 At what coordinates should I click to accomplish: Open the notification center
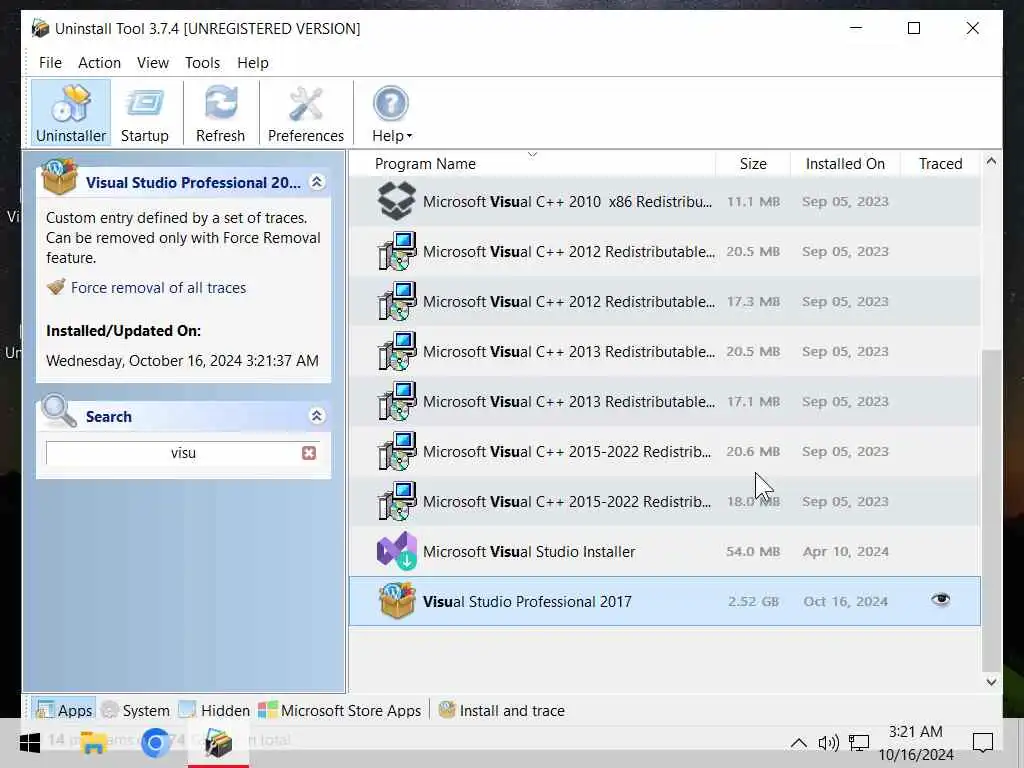[x=982, y=743]
